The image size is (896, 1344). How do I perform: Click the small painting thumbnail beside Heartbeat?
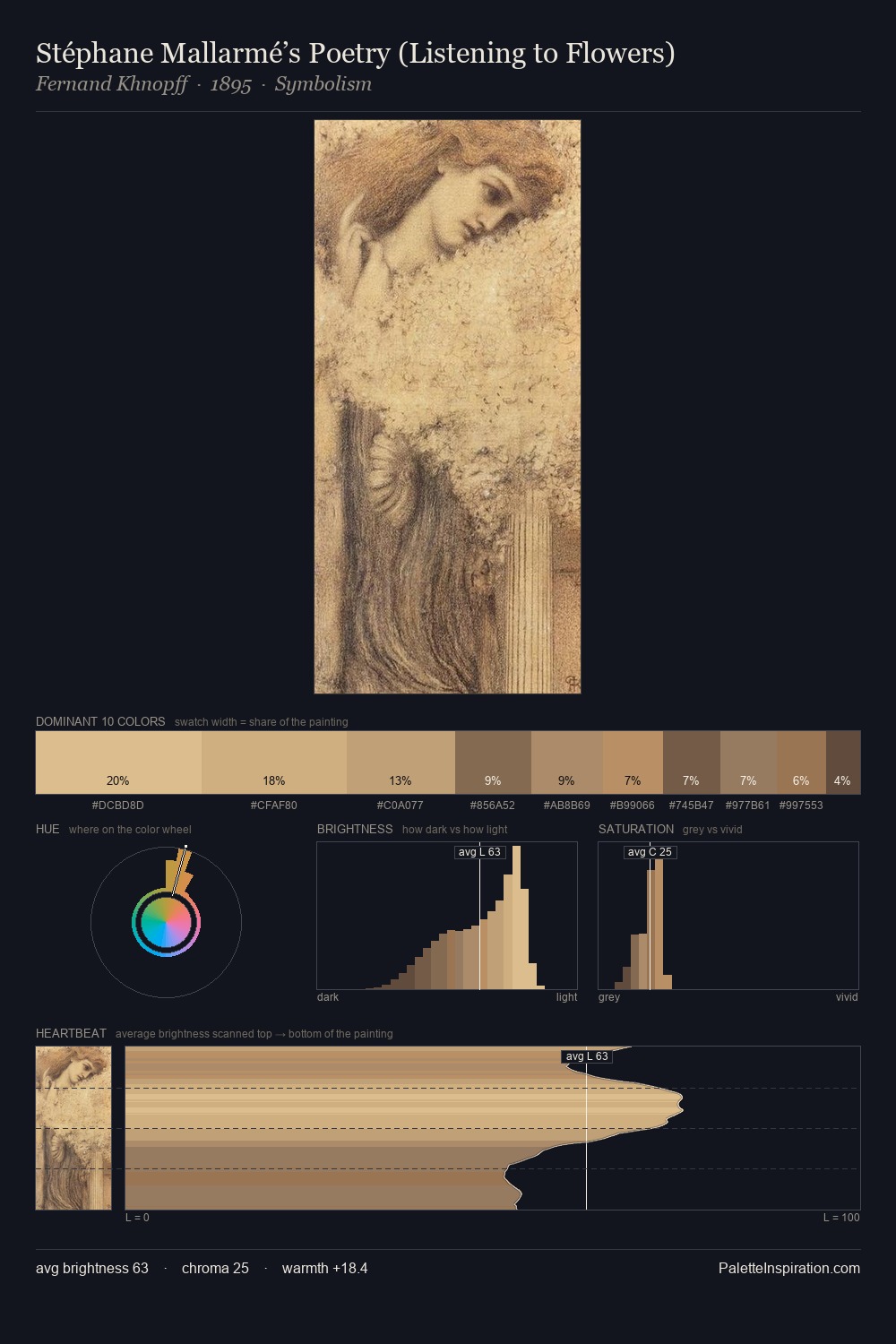pyautogui.click(x=73, y=1128)
